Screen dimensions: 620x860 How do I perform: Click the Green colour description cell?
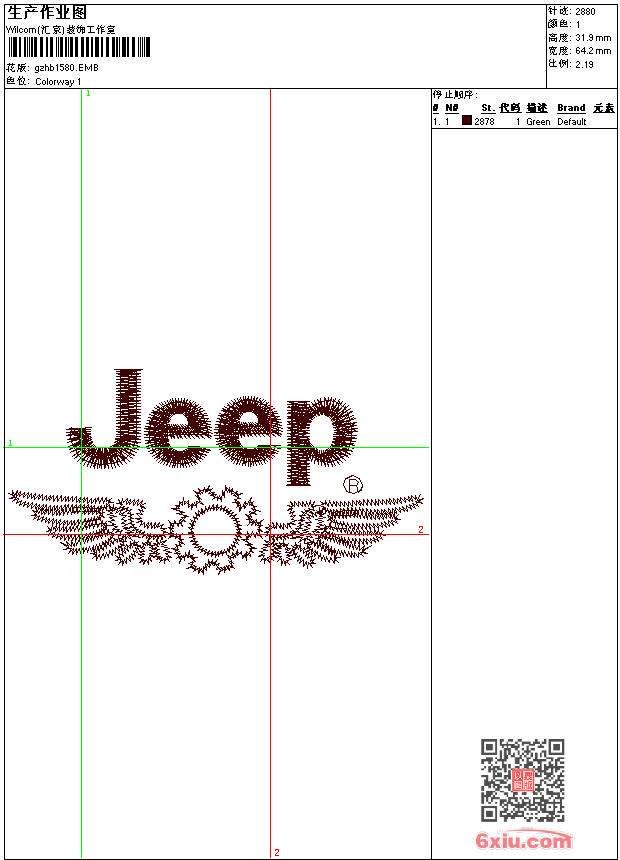click(x=538, y=122)
